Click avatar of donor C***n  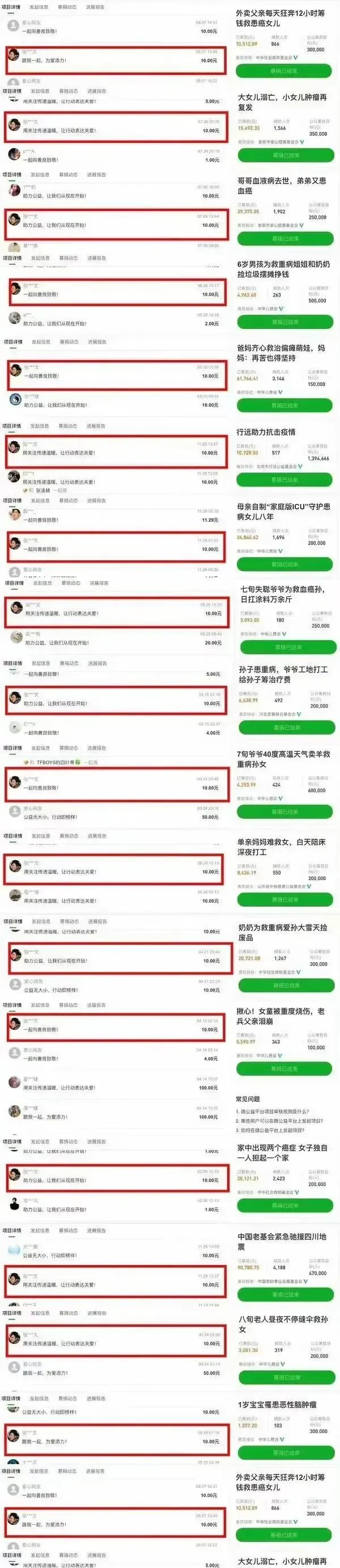(15, 728)
